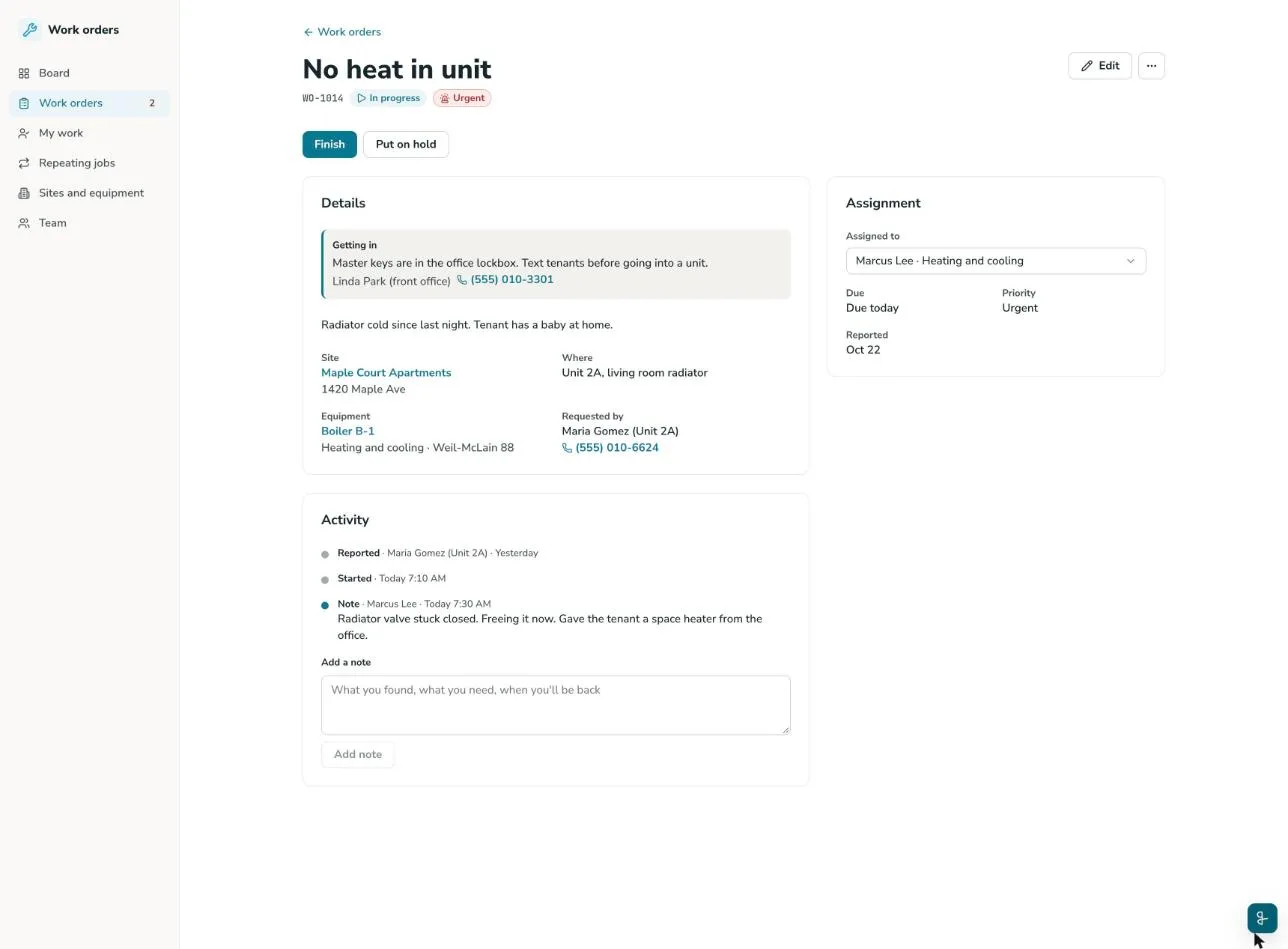1288x949 pixels.
Task: Click the back arrow before Work orders breadcrumb
Action: (308, 32)
